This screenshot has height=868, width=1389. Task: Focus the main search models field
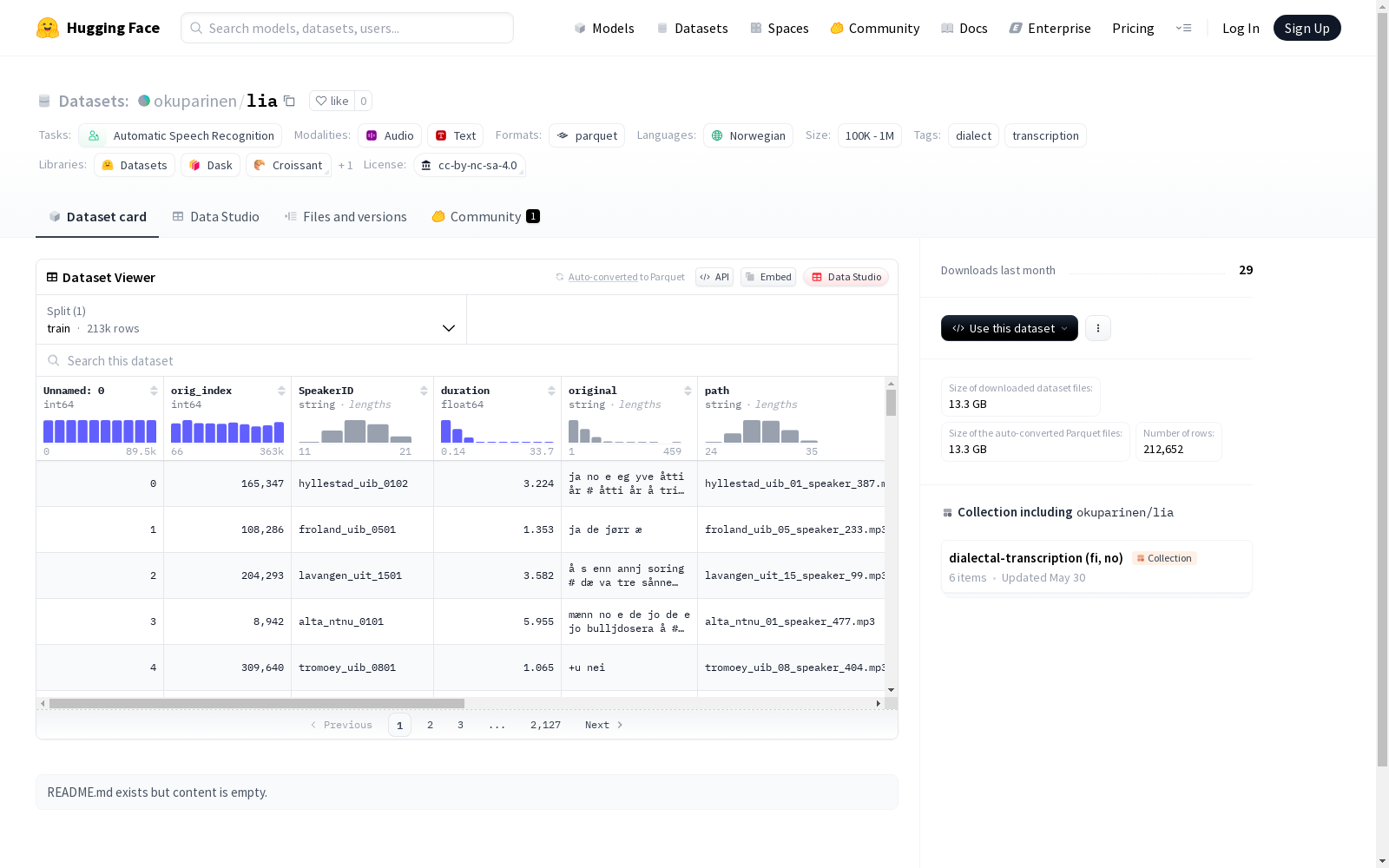tap(347, 28)
